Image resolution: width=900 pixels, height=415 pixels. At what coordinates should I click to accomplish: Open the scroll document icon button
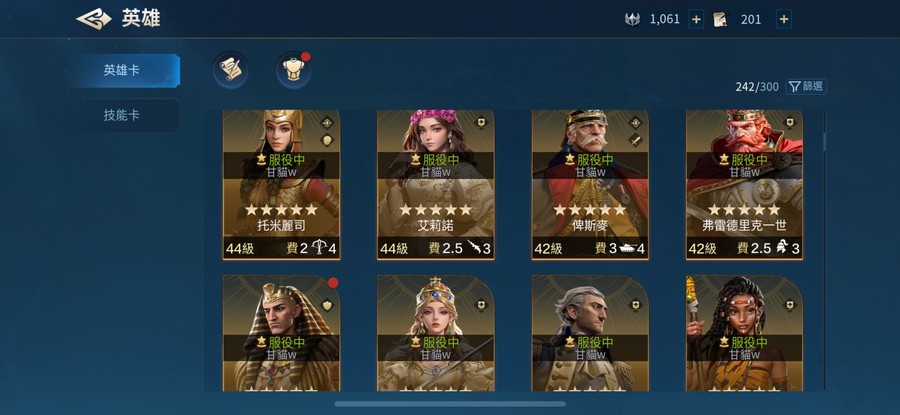pos(231,69)
